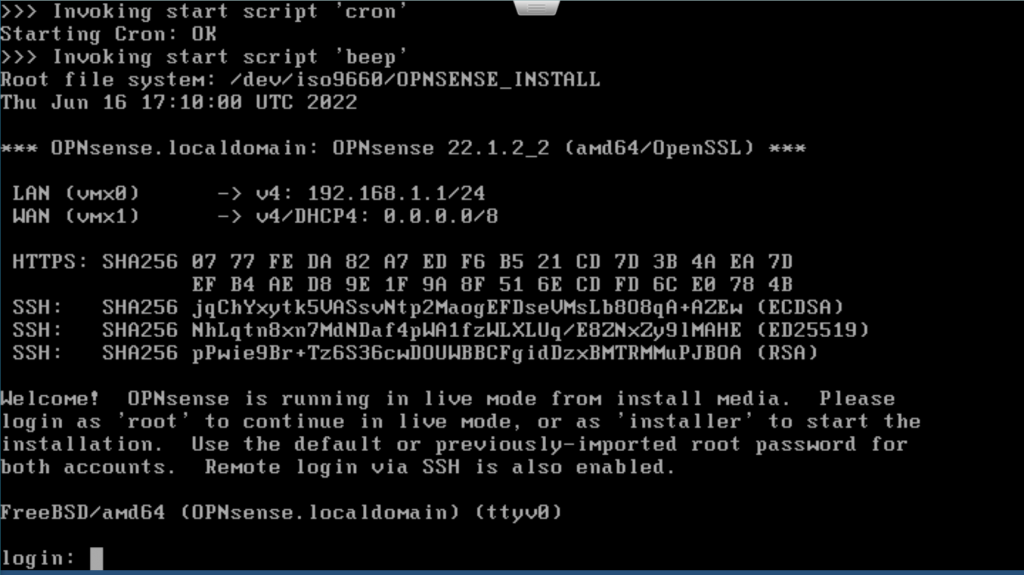Click the OPNsense 22.1.2_2 version banner
The image size is (1024, 575).
[403, 148]
